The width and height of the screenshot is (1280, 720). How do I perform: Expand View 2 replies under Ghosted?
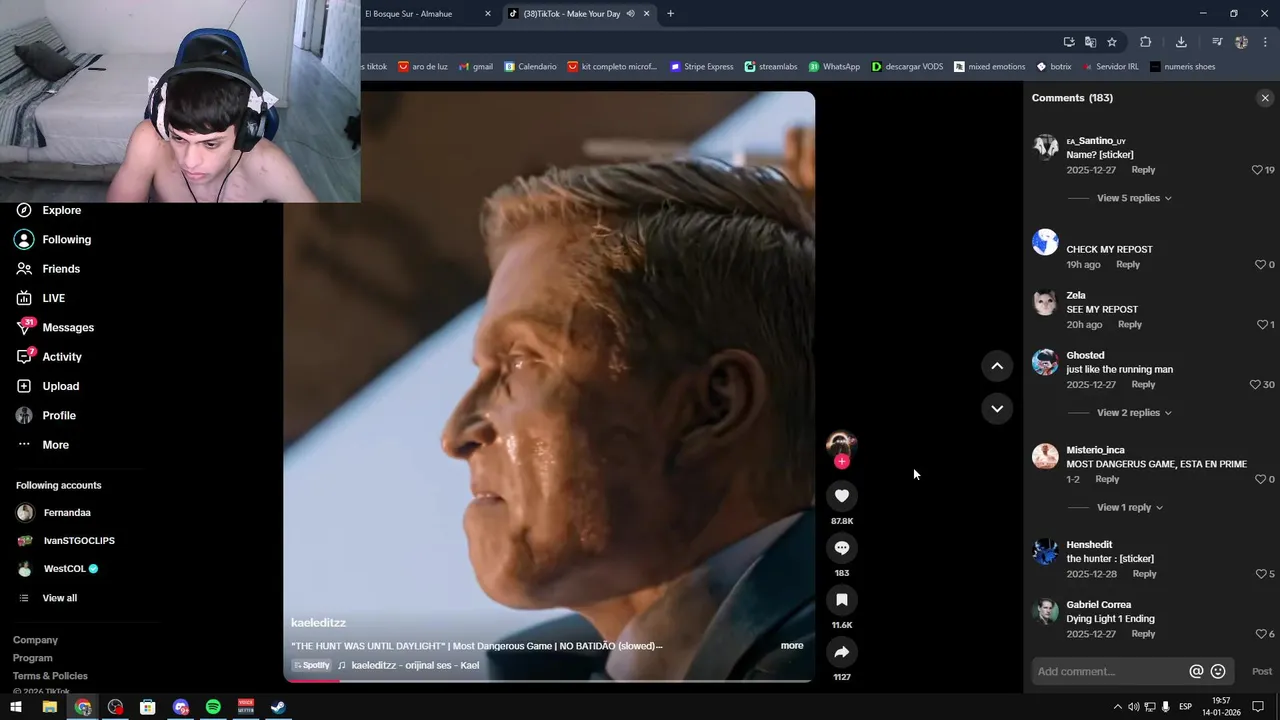click(1134, 413)
